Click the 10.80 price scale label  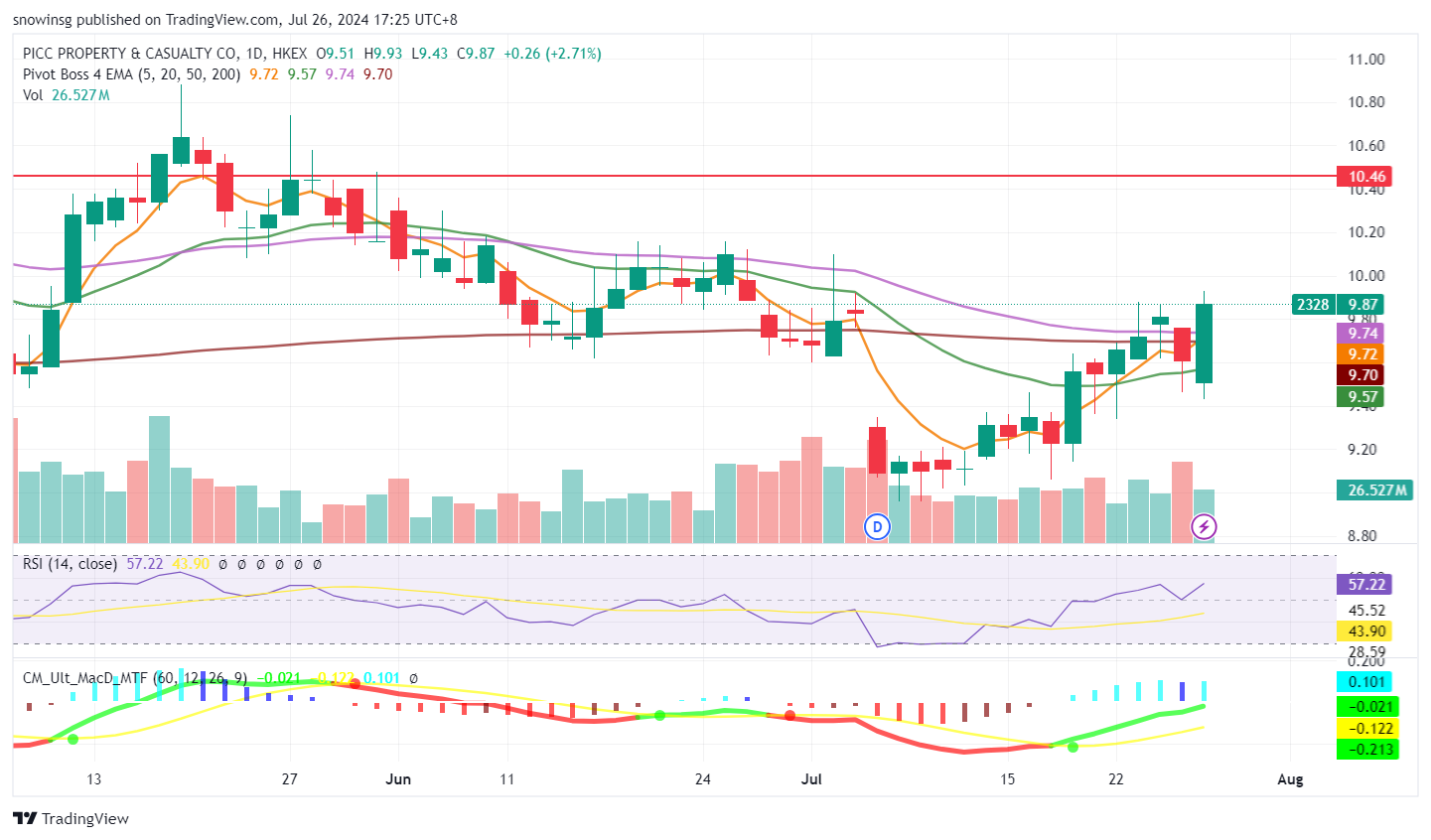1366,102
